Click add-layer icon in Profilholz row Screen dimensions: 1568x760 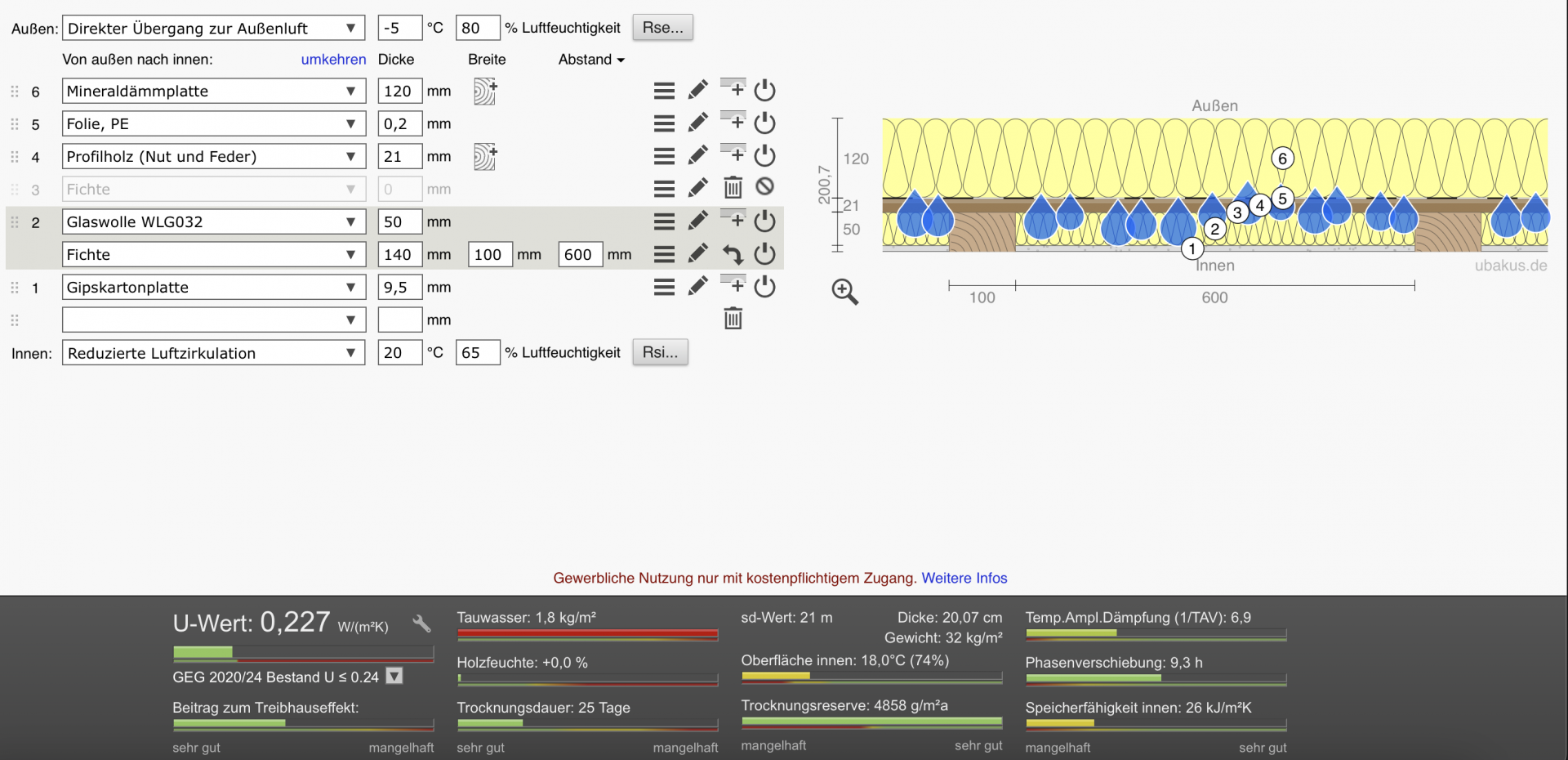pyautogui.click(x=733, y=154)
